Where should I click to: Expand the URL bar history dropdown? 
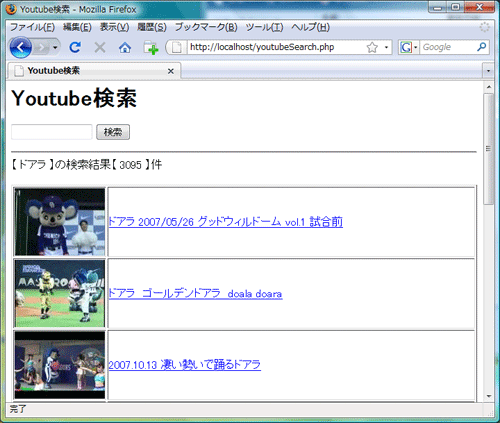point(386,47)
